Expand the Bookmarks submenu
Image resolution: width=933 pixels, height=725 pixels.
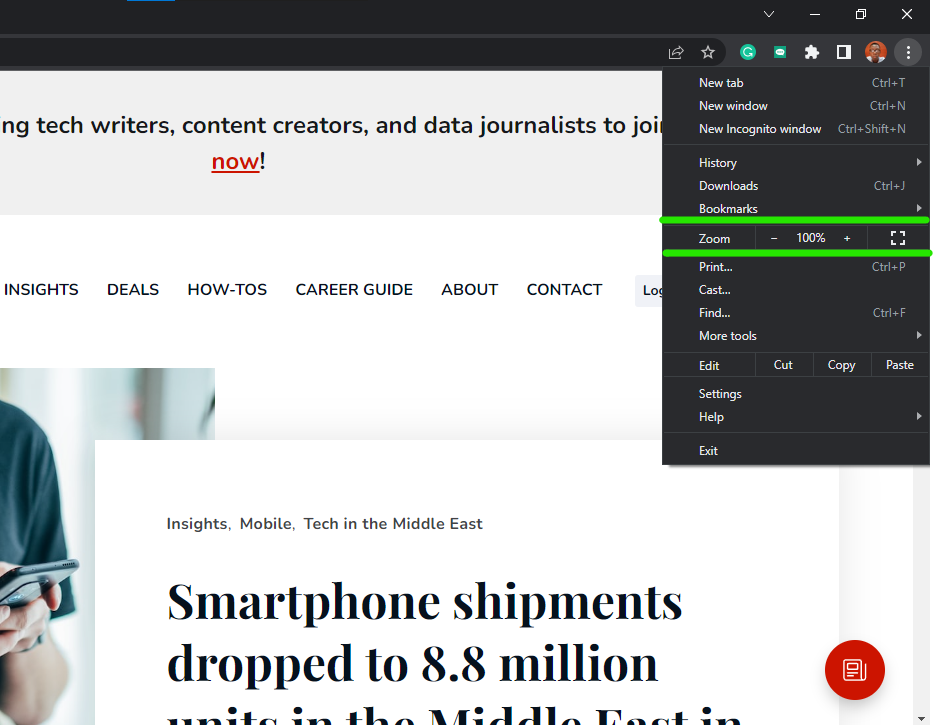pos(796,208)
